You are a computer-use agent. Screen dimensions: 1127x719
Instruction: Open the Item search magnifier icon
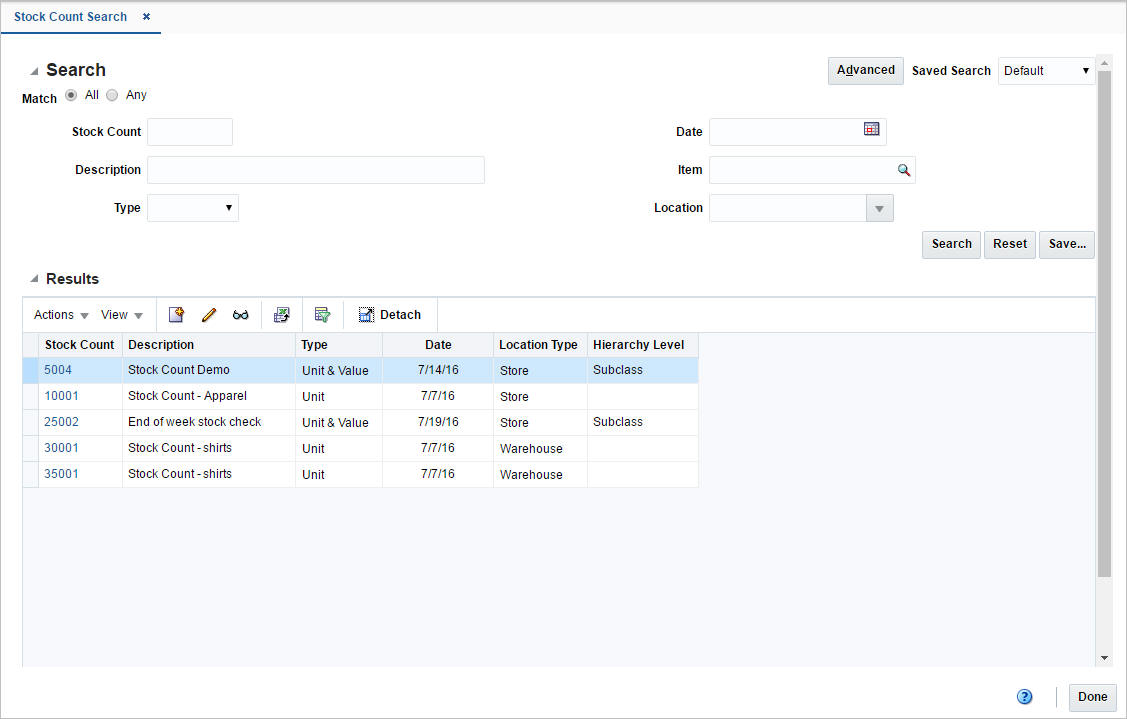click(x=904, y=170)
